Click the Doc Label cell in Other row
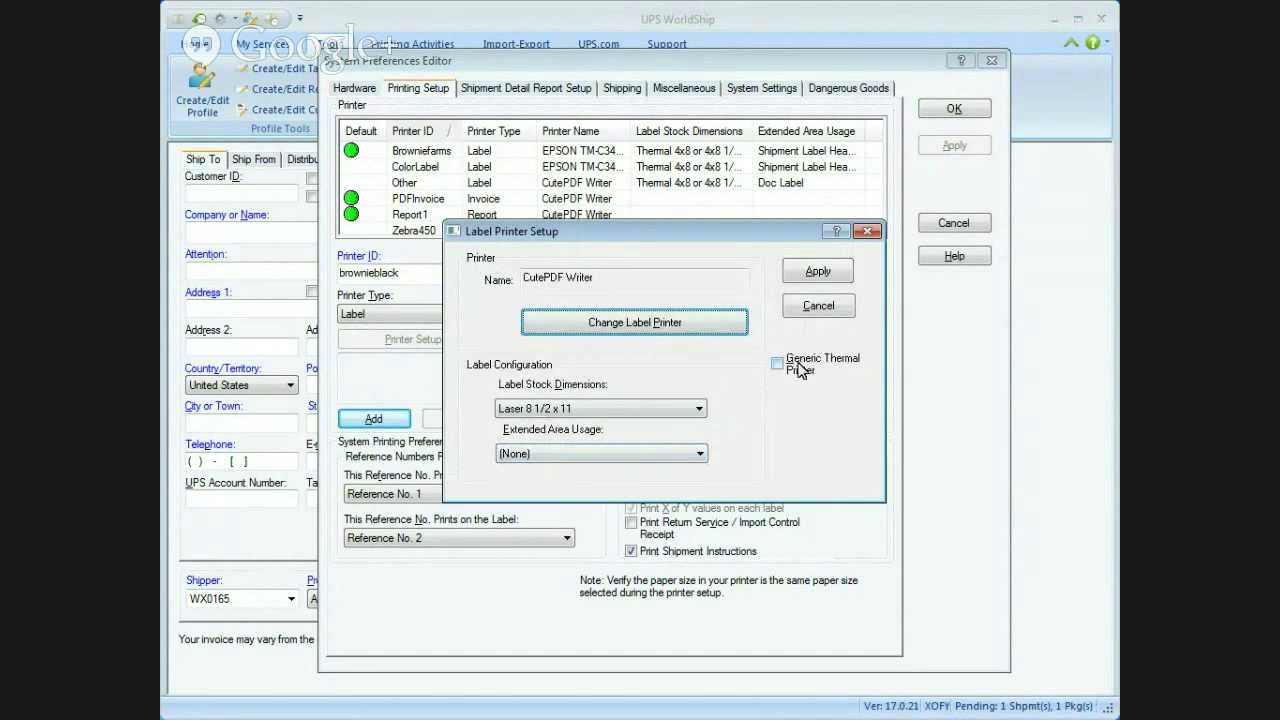 click(781, 183)
